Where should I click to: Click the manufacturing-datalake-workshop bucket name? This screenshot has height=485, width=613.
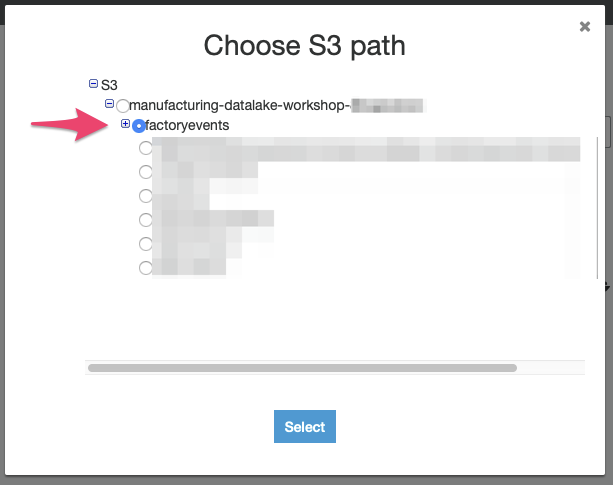point(238,105)
